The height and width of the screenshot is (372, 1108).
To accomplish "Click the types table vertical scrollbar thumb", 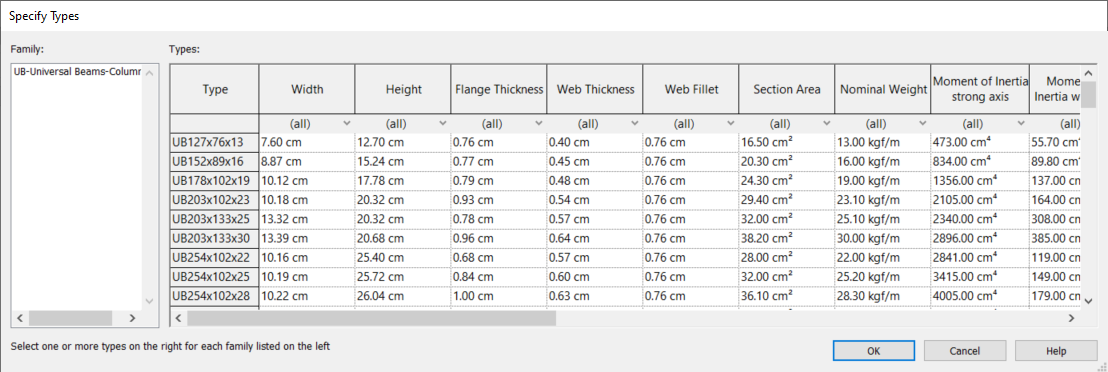I will click(x=1090, y=95).
